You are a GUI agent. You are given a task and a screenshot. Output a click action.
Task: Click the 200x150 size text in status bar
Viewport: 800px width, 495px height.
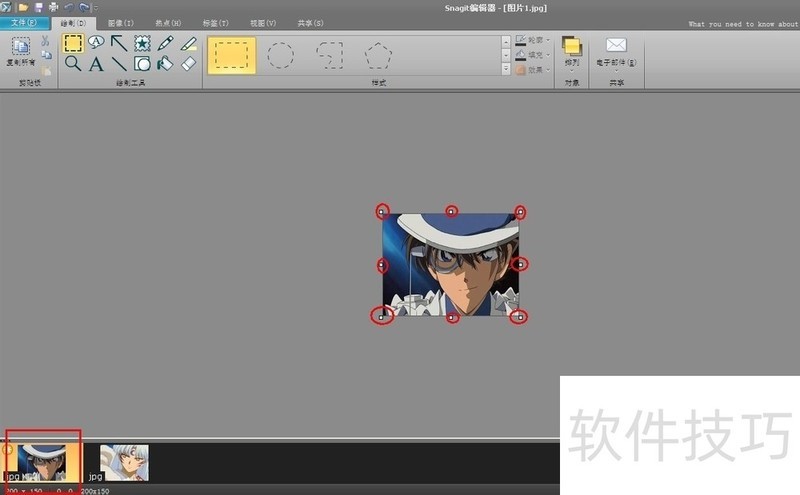(95, 491)
